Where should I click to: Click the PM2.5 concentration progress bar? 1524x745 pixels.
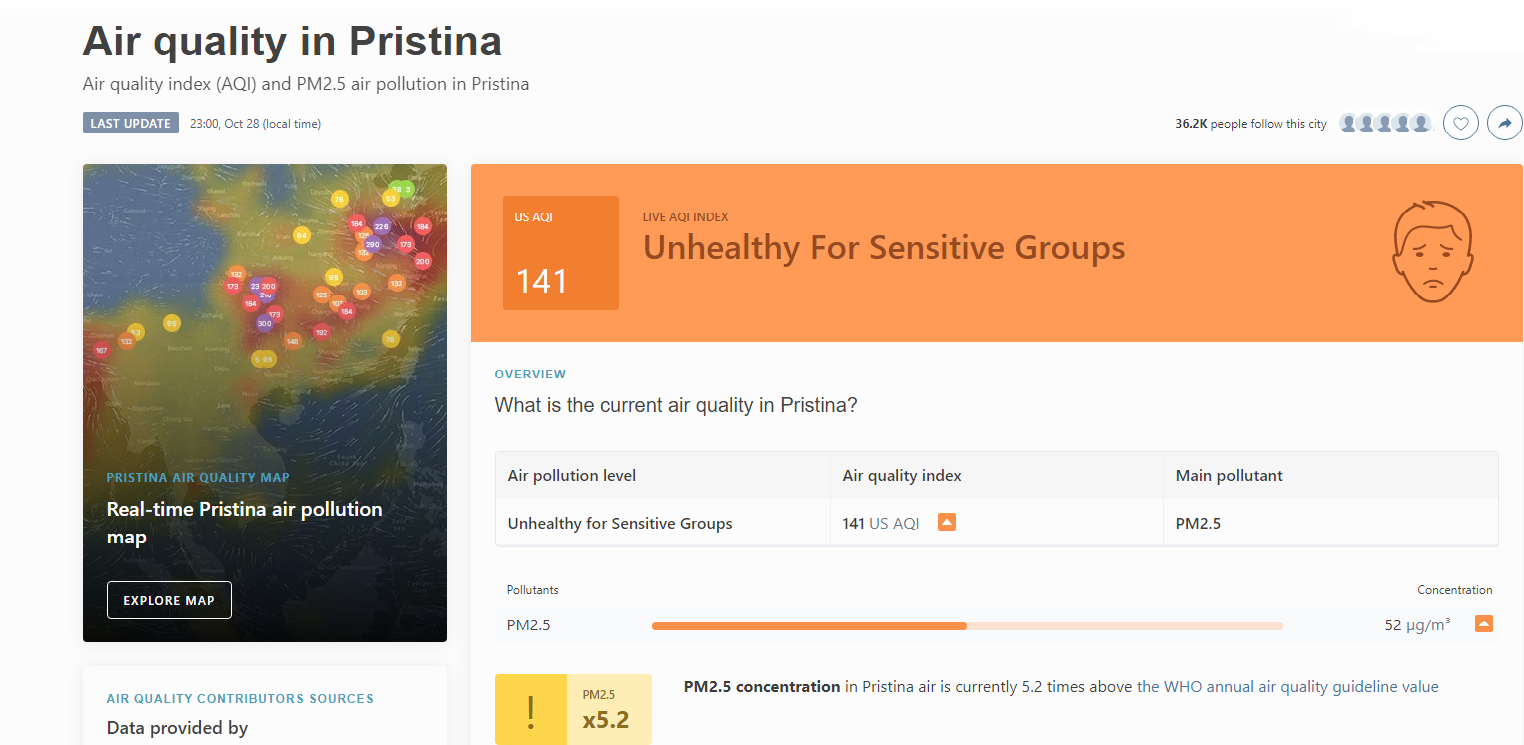(967, 626)
